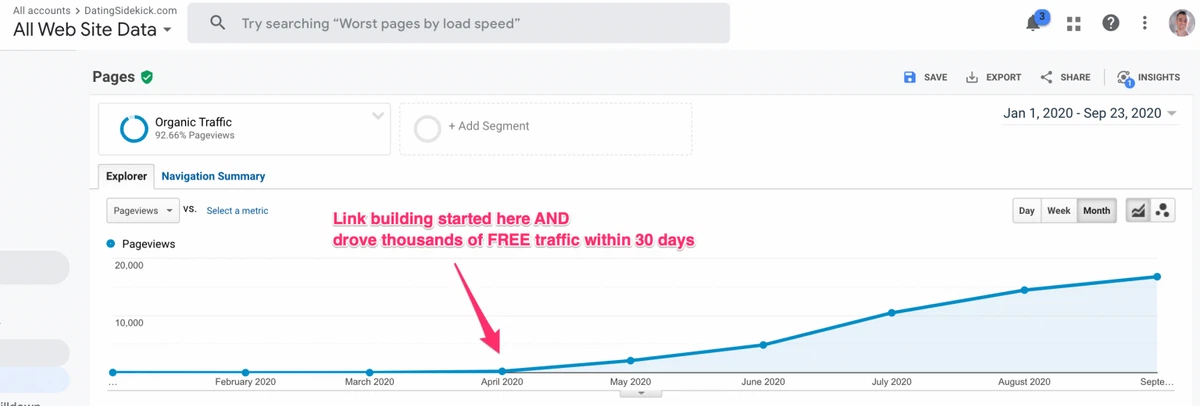Click the Export button

(993, 77)
